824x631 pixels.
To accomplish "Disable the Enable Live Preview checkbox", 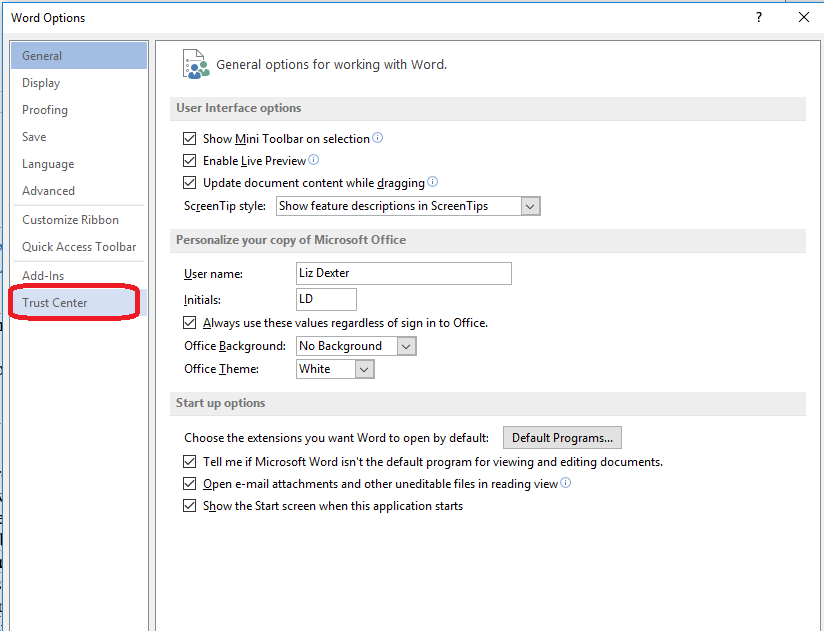I will tap(190, 161).
